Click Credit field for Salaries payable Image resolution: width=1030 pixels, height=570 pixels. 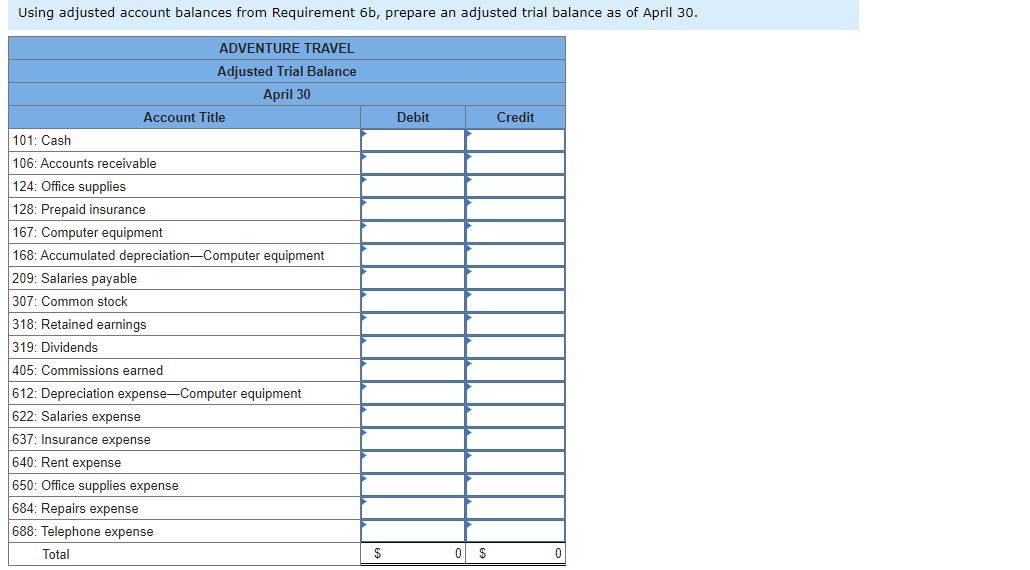[516, 278]
